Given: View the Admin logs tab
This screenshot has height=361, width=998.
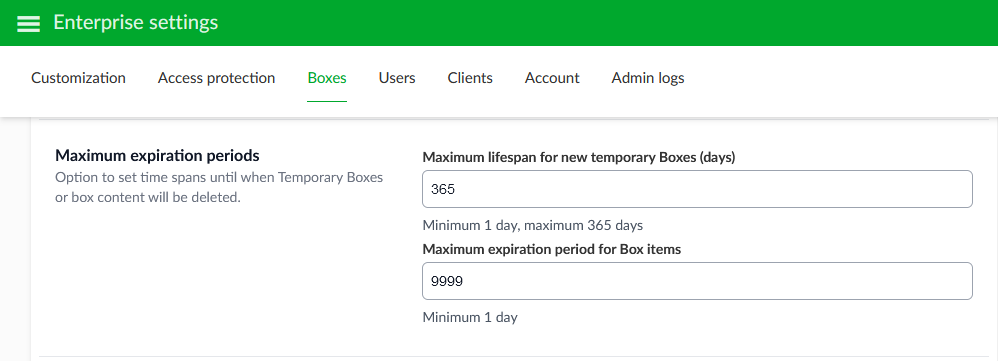Looking at the screenshot, I should (648, 78).
